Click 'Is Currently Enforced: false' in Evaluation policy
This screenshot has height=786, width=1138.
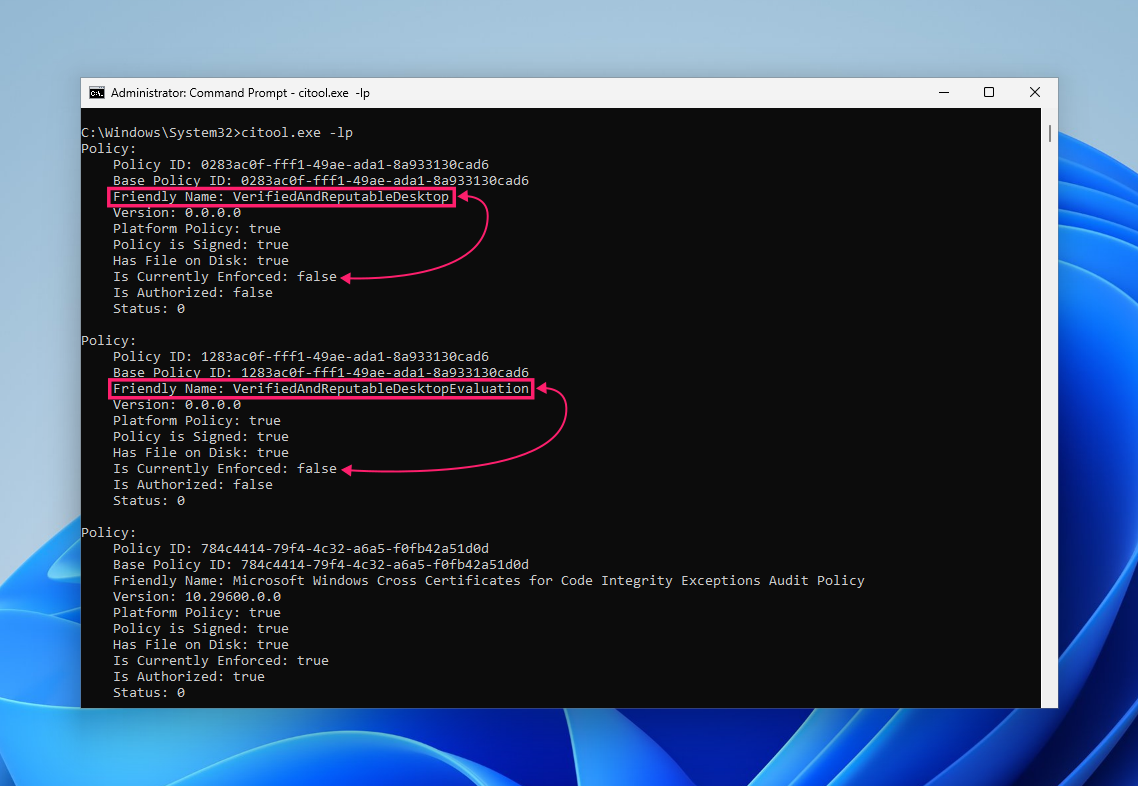click(225, 469)
